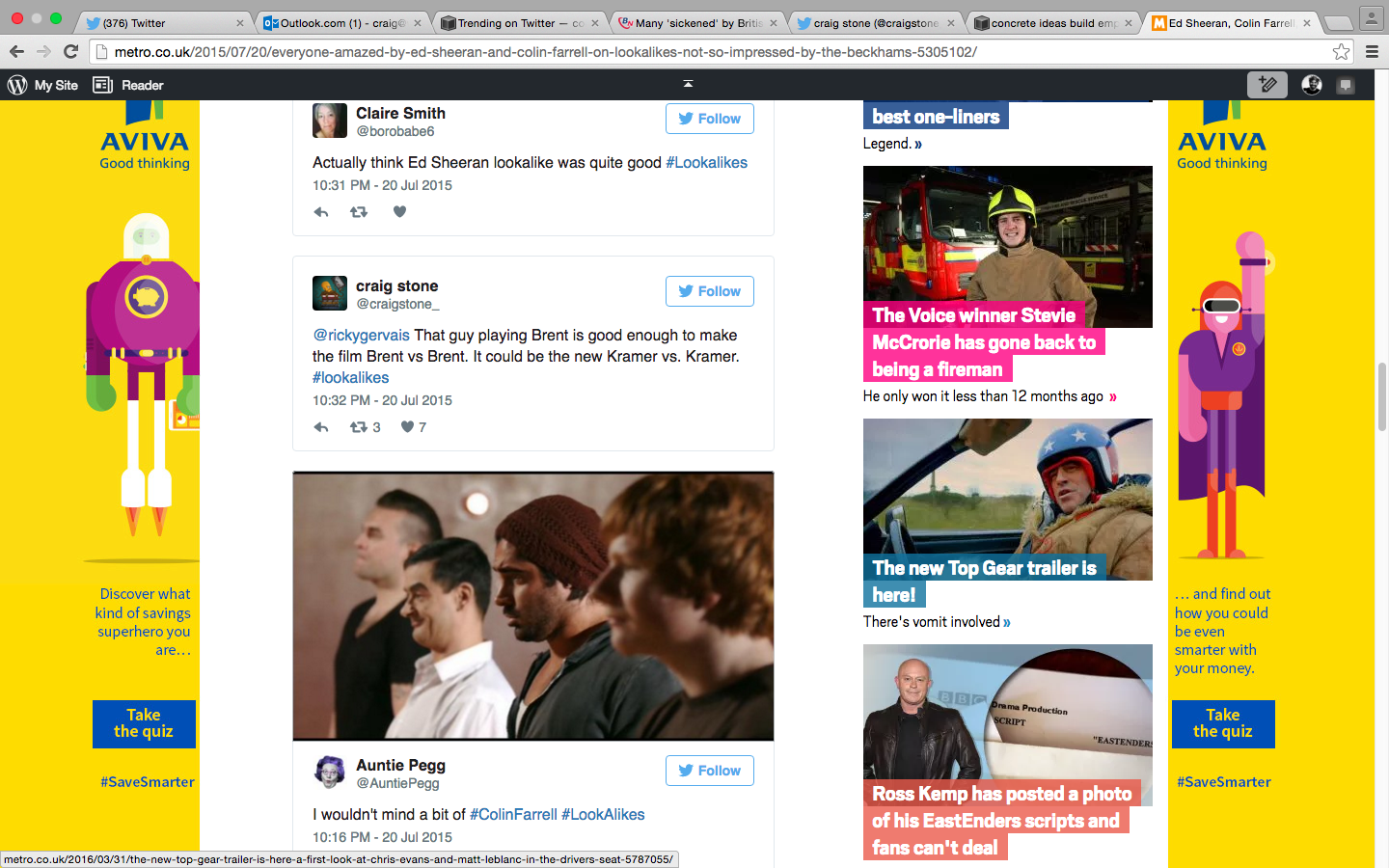
Task: Click the browser back arrow
Action: click(16, 52)
